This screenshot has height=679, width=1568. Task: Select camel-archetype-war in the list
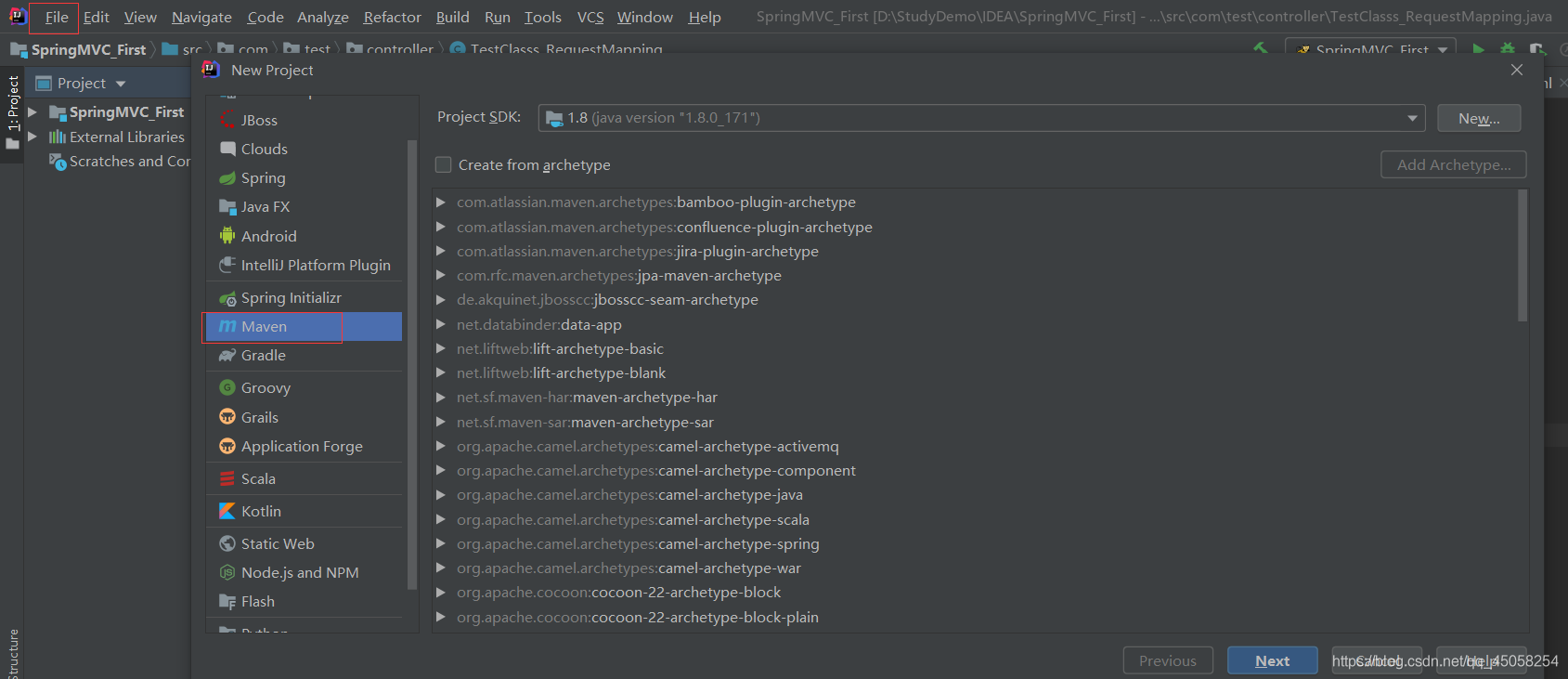pos(628,568)
